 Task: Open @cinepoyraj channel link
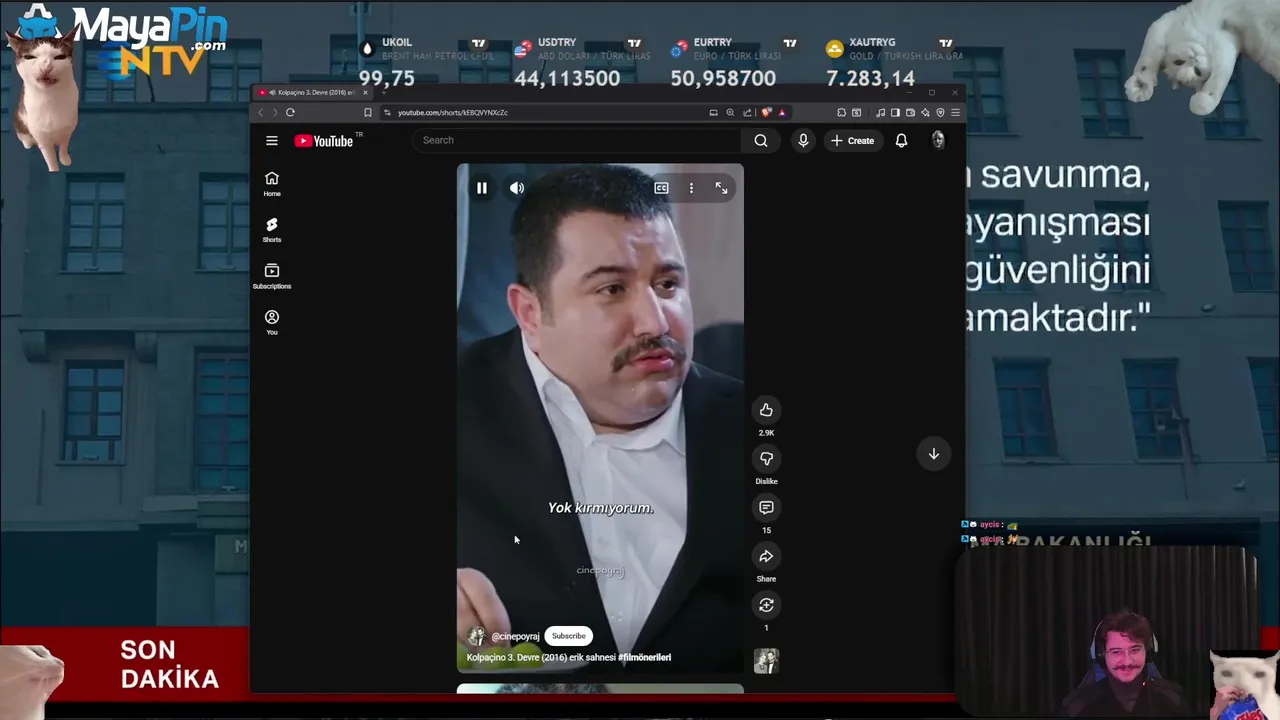(x=515, y=636)
